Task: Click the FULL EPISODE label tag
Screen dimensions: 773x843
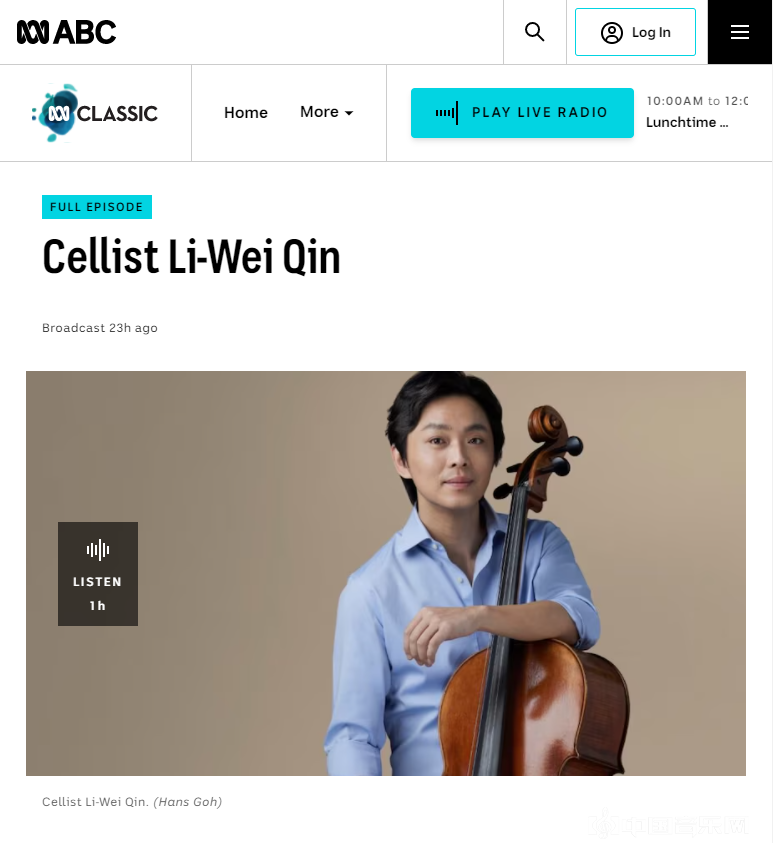Action: 97,207
